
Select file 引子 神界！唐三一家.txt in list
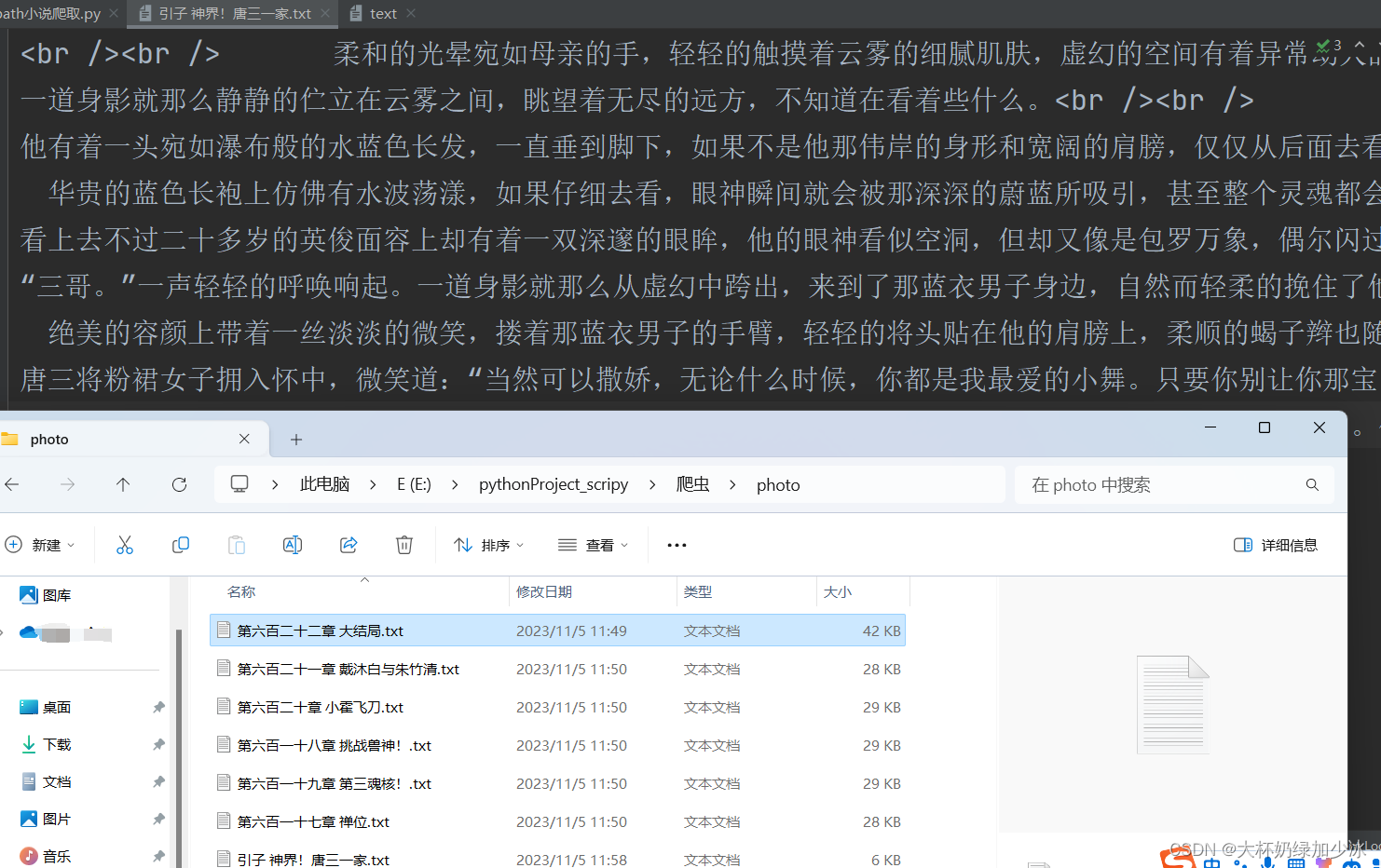557,859
